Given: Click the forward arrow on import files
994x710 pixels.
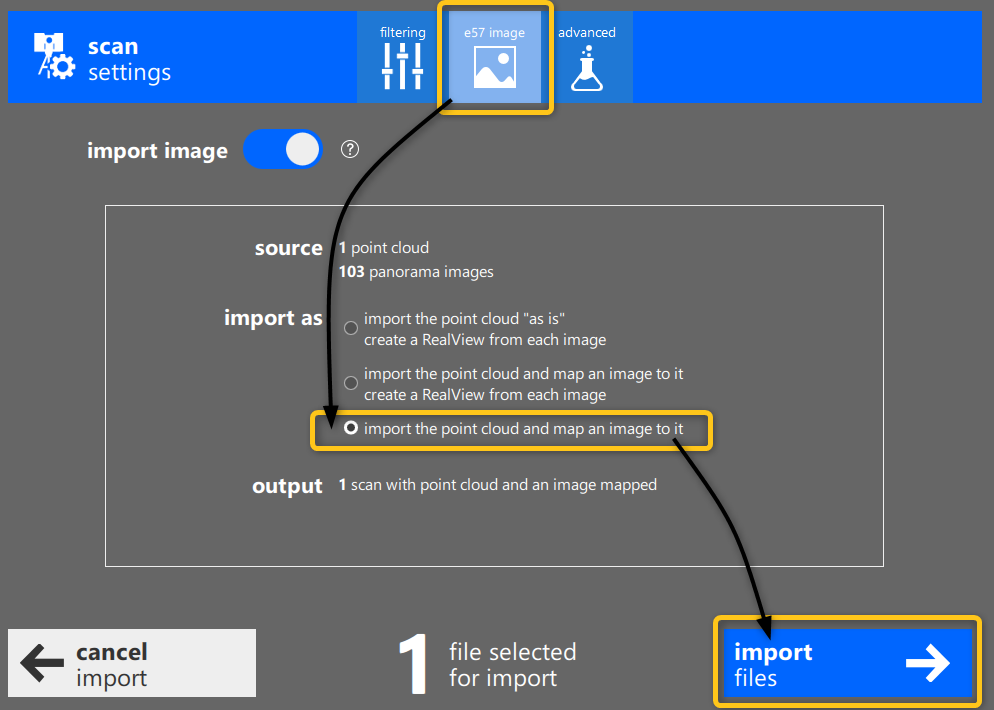Looking at the screenshot, I should pos(929,662).
